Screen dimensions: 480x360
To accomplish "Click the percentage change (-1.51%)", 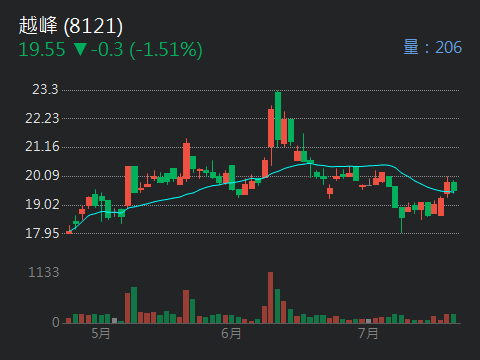I will 166,50.
